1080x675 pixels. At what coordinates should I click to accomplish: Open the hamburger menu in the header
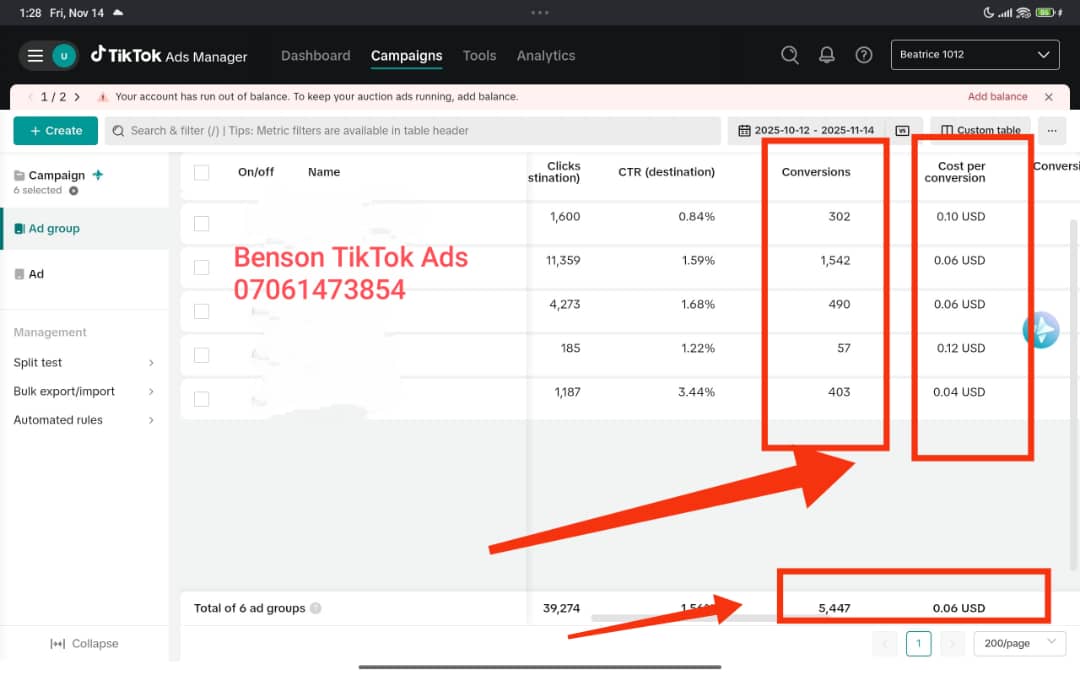point(35,56)
